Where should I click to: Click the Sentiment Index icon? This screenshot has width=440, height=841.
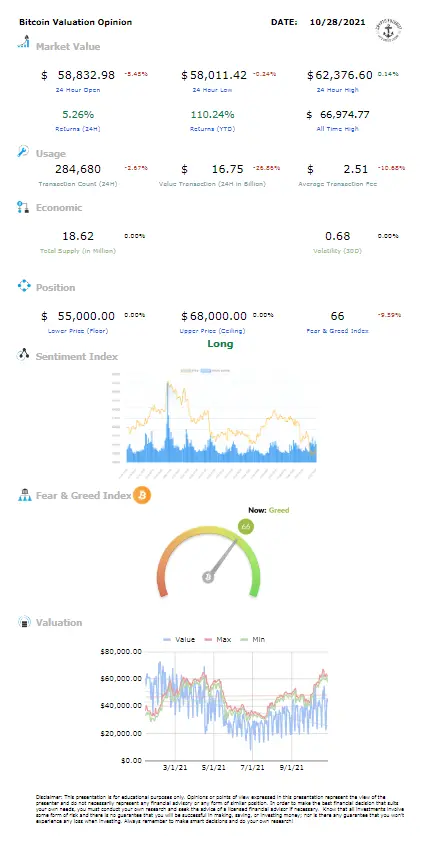point(23,355)
